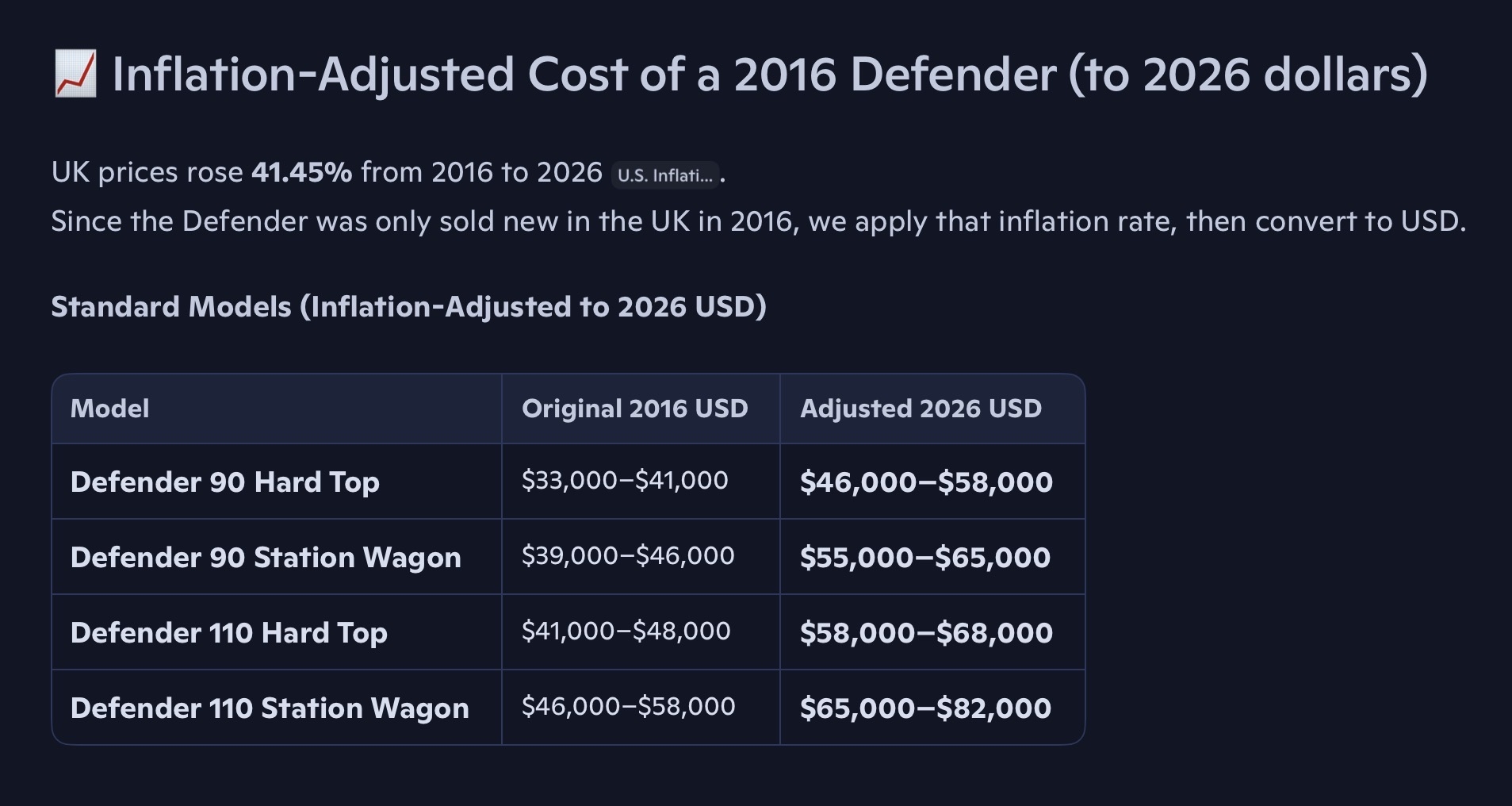This screenshot has height=806, width=1512.
Task: Select the Standard Models subheading
Action: click(408, 307)
